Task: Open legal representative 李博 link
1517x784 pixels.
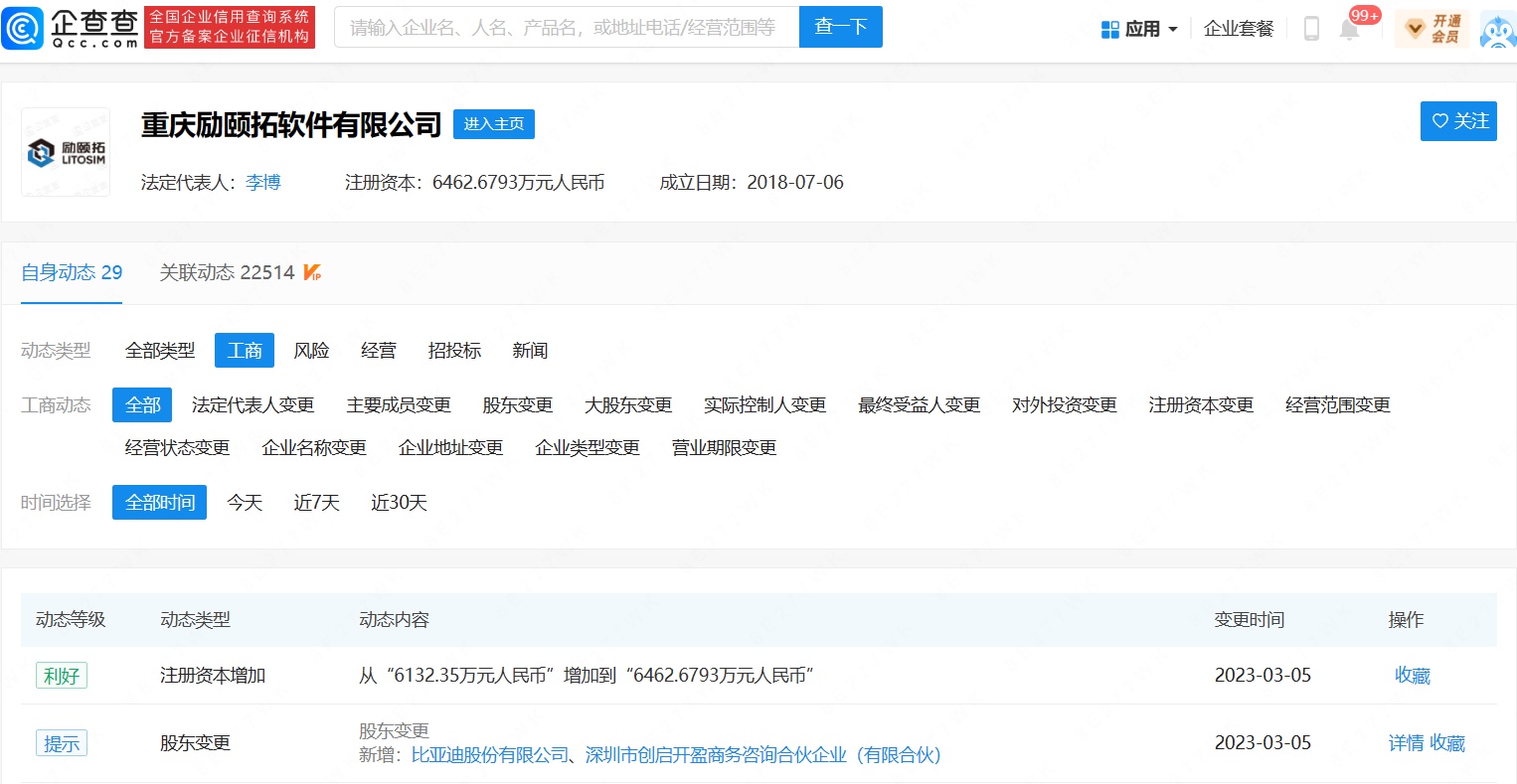Action: point(263,183)
